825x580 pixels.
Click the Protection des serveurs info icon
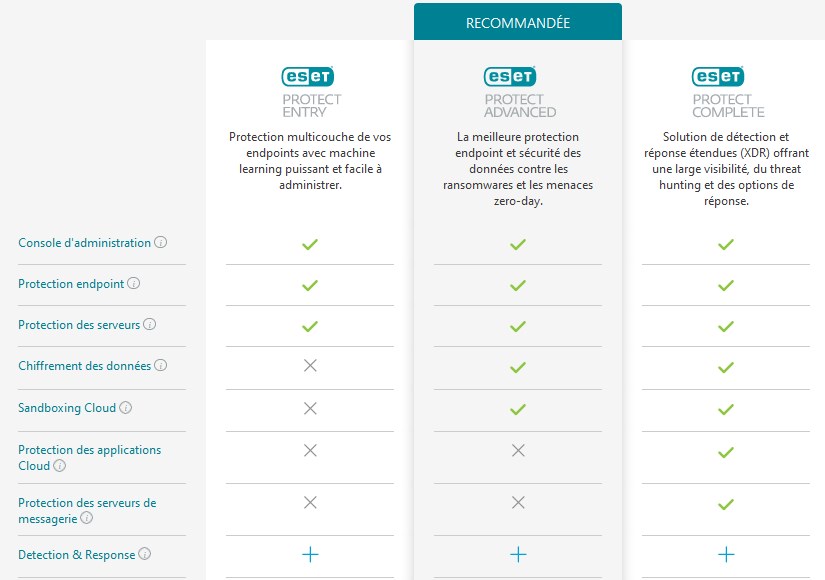[150, 325]
